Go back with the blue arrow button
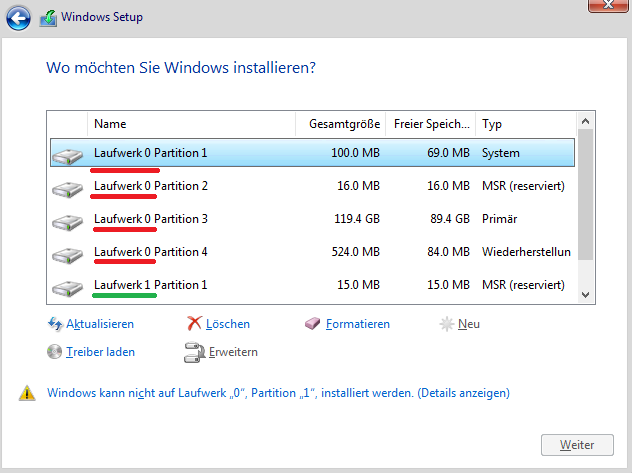The width and height of the screenshot is (632, 473). (x=18, y=18)
